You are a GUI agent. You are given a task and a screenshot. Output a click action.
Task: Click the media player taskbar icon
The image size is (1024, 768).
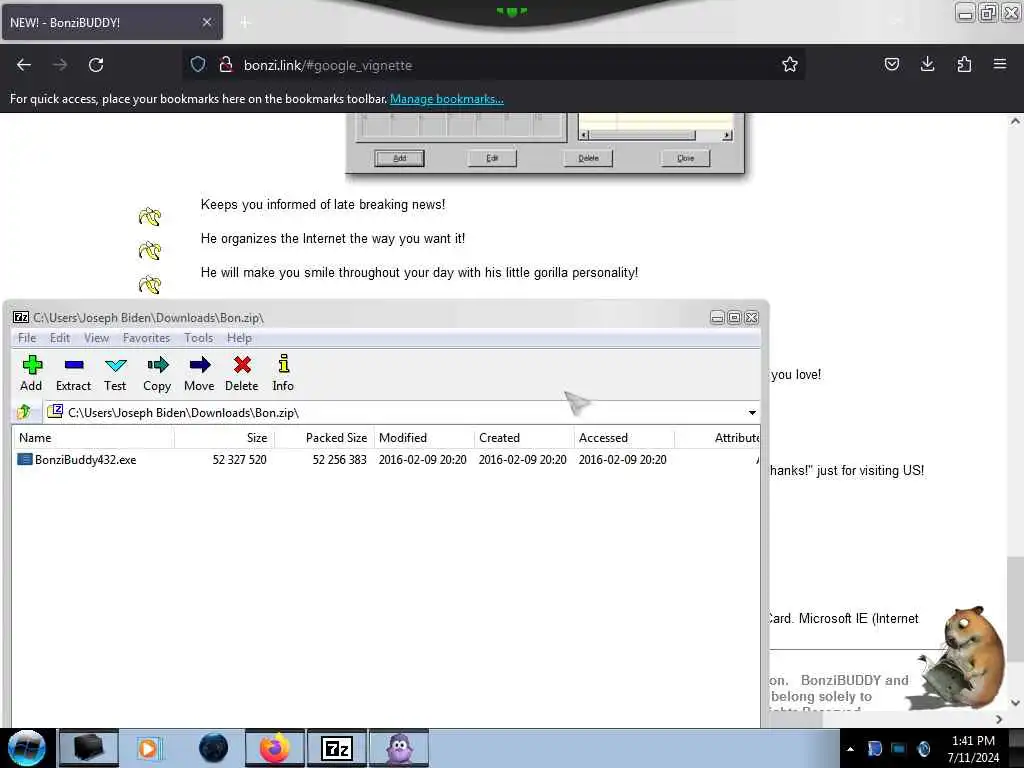click(x=150, y=748)
